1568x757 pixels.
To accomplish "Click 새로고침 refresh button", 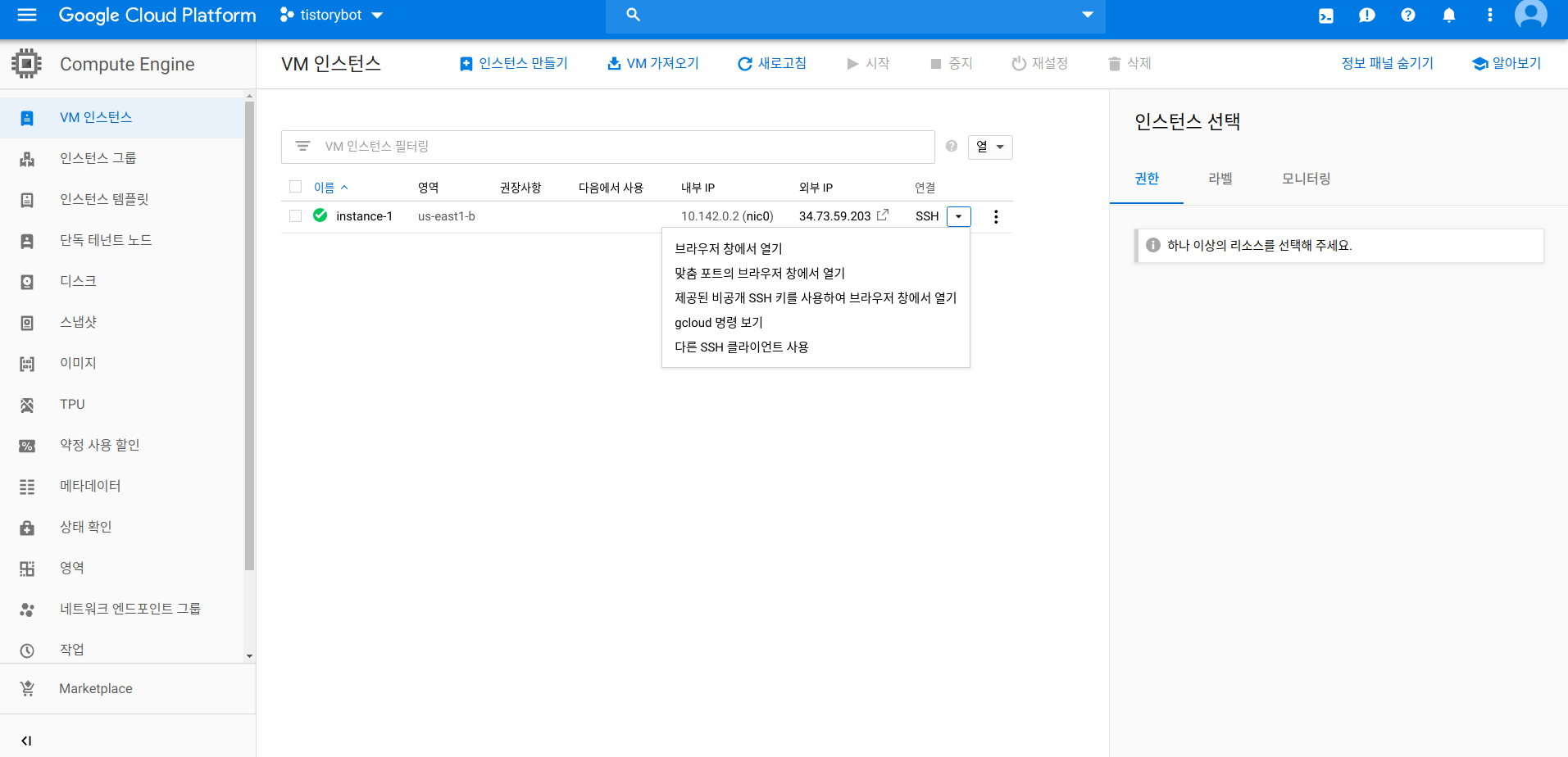I will [x=771, y=63].
